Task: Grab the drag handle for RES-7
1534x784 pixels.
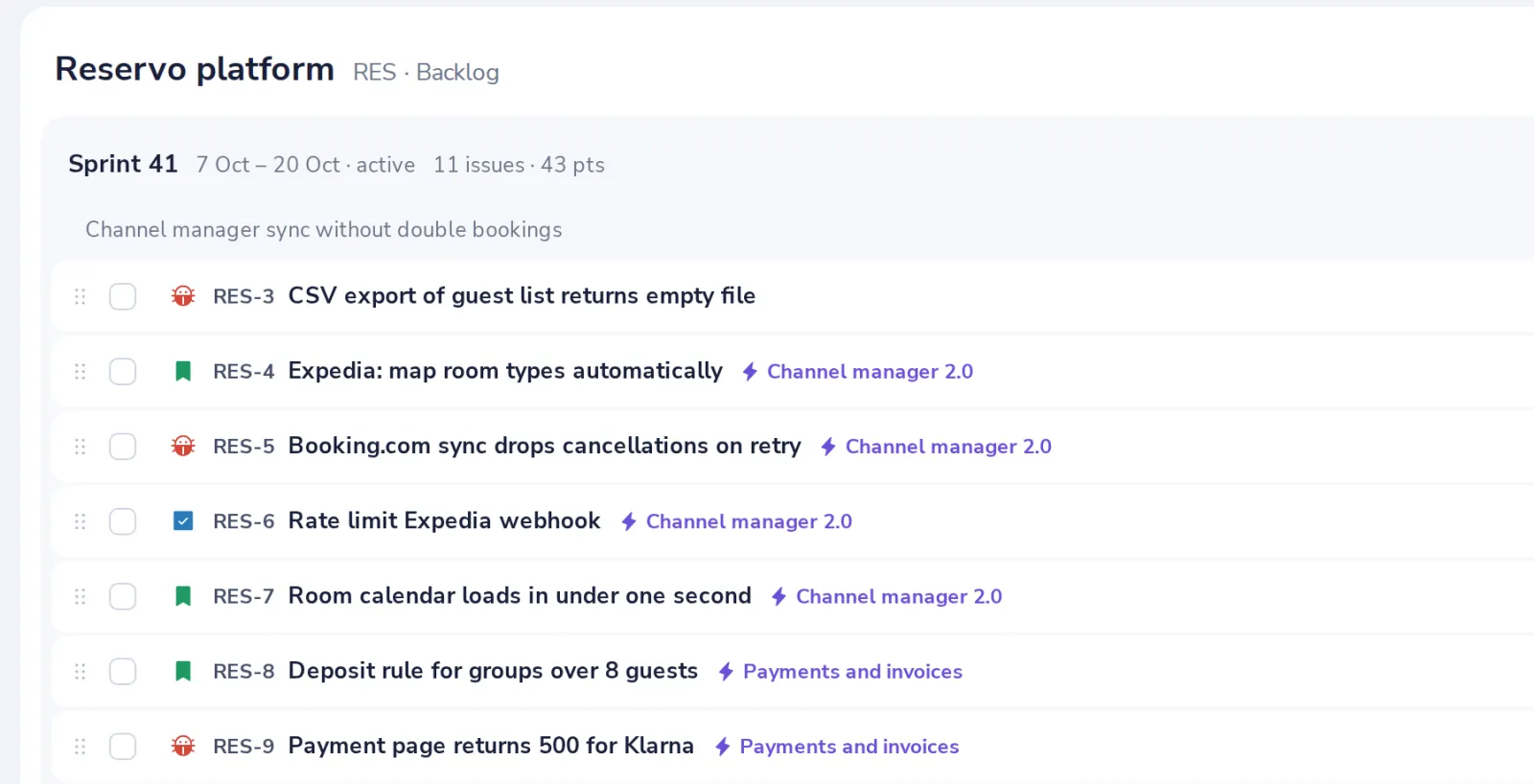Action: coord(81,596)
